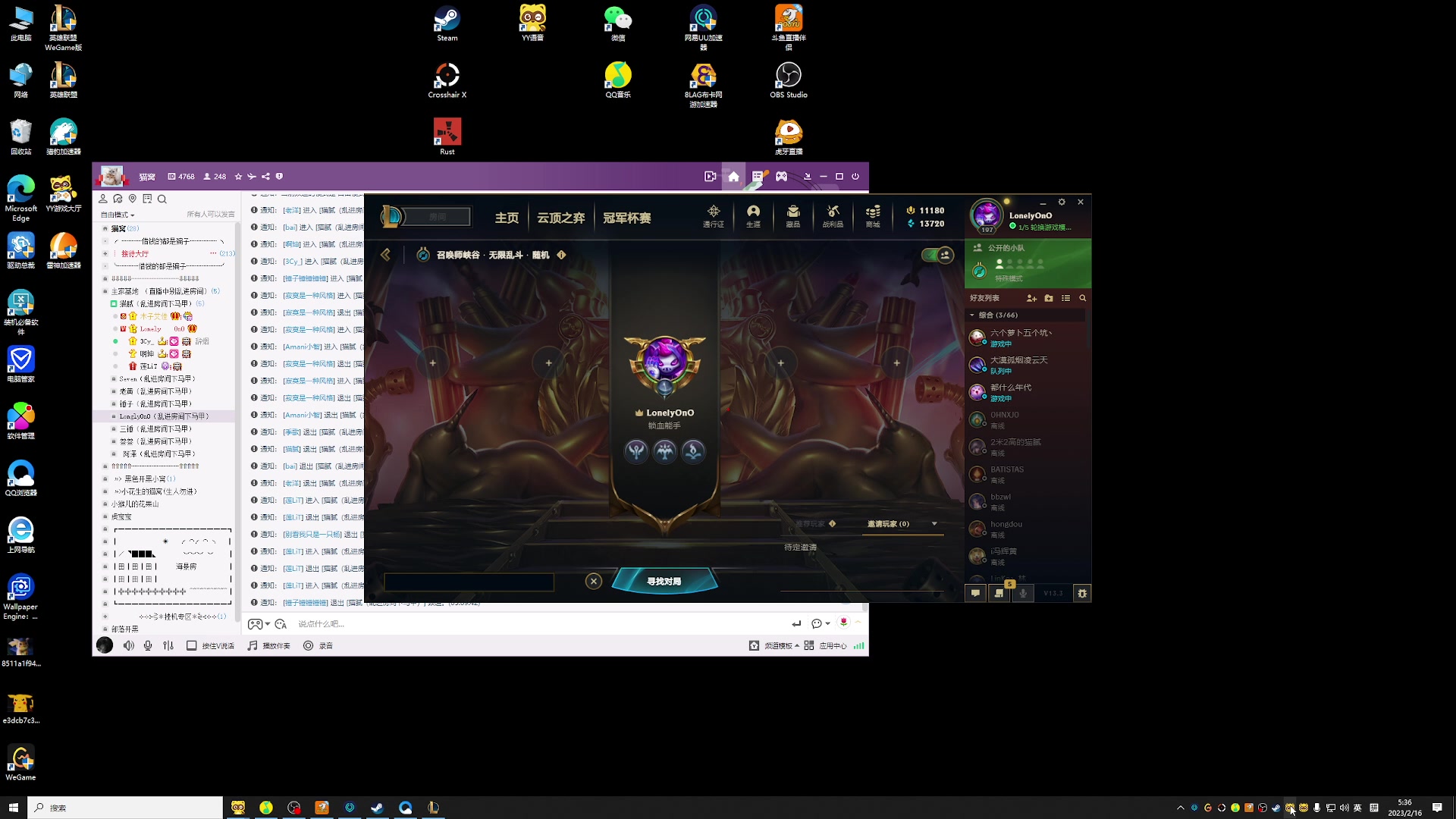Favorite the channel with star icon
The image size is (1456, 819).
(x=238, y=176)
